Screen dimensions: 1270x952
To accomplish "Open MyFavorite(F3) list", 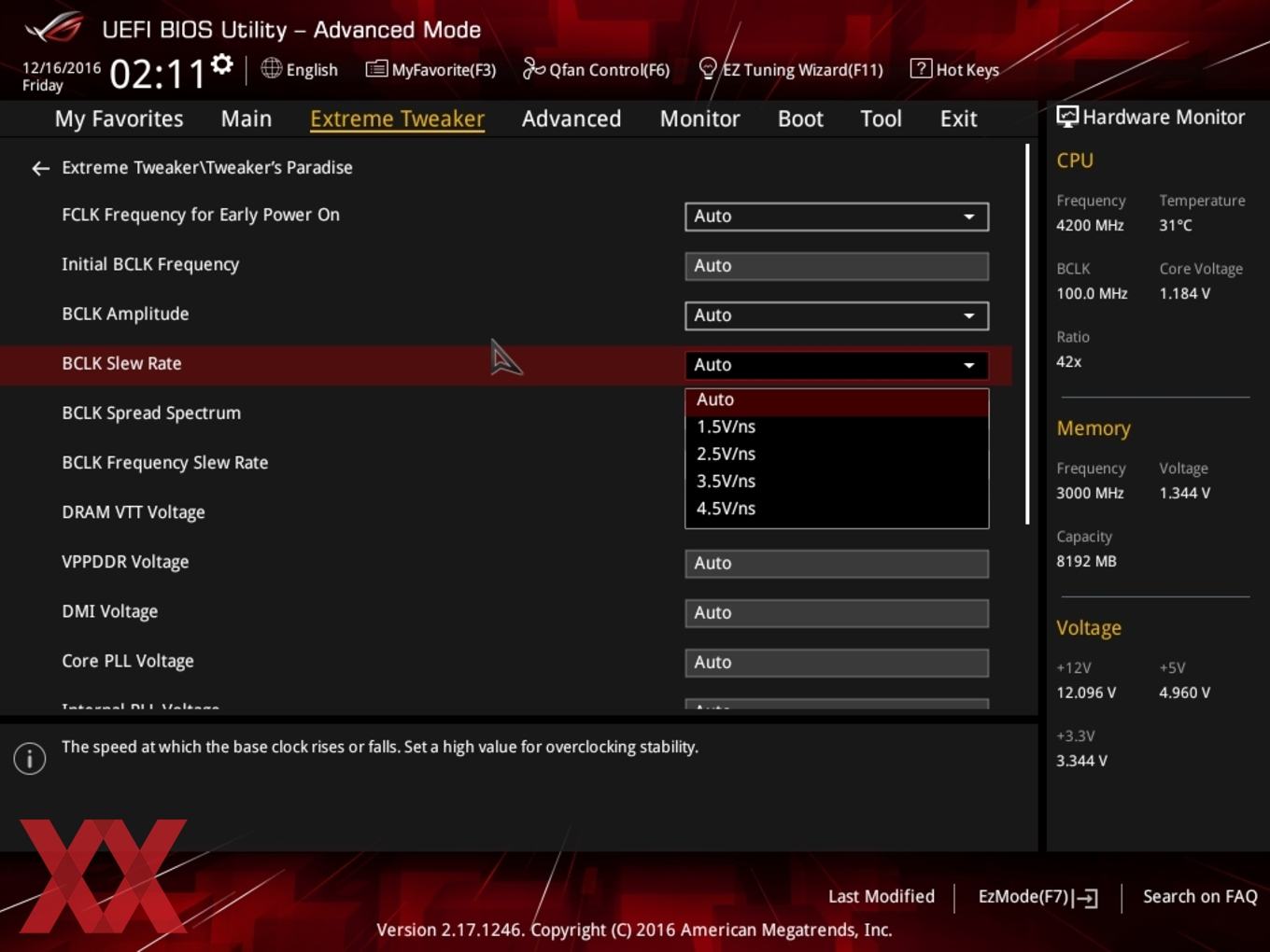I will coord(430,70).
